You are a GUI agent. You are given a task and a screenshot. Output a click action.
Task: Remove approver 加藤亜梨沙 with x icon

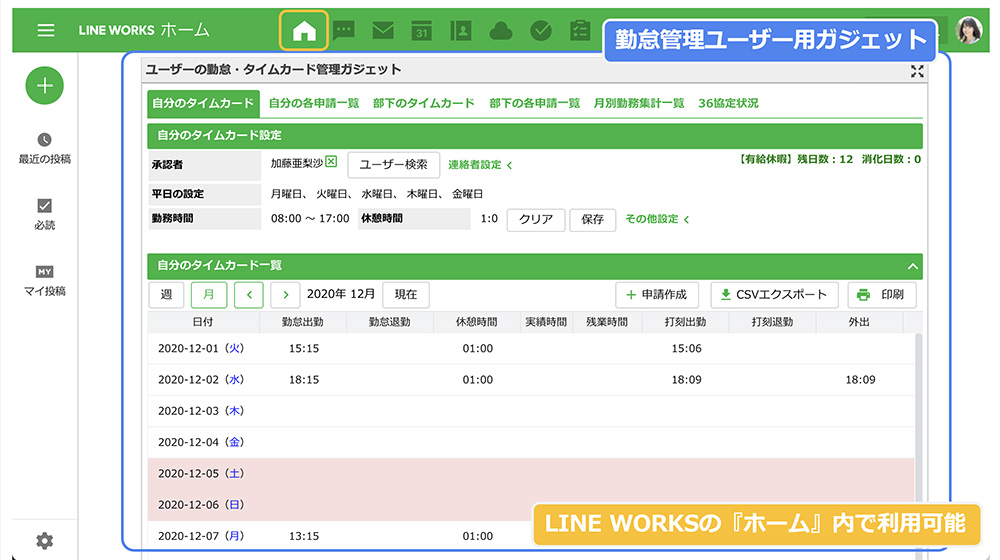(x=331, y=161)
